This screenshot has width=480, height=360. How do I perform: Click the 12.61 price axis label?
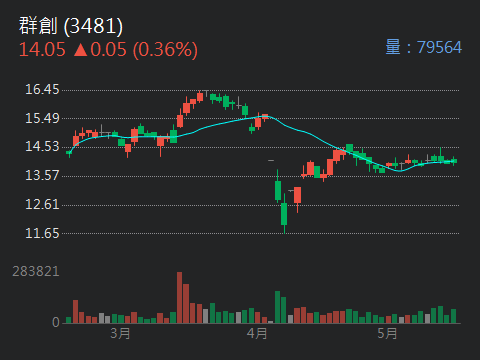coord(42,204)
